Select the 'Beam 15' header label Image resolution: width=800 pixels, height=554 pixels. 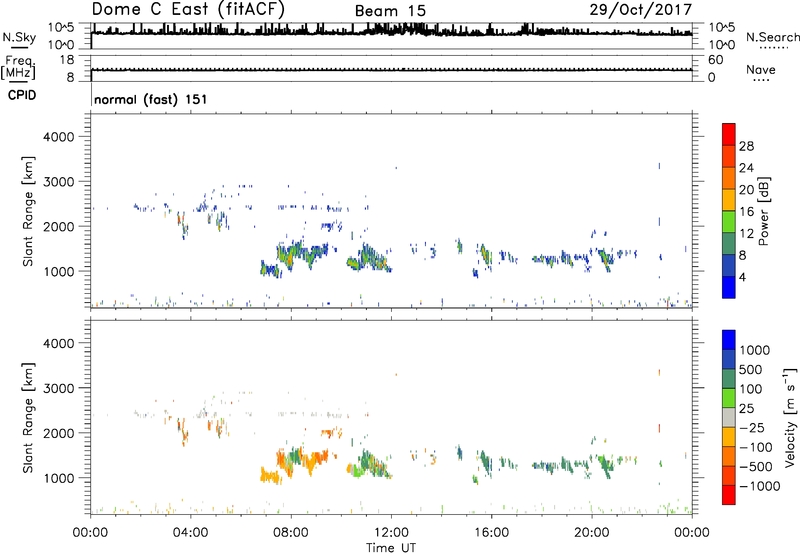pyautogui.click(x=390, y=11)
